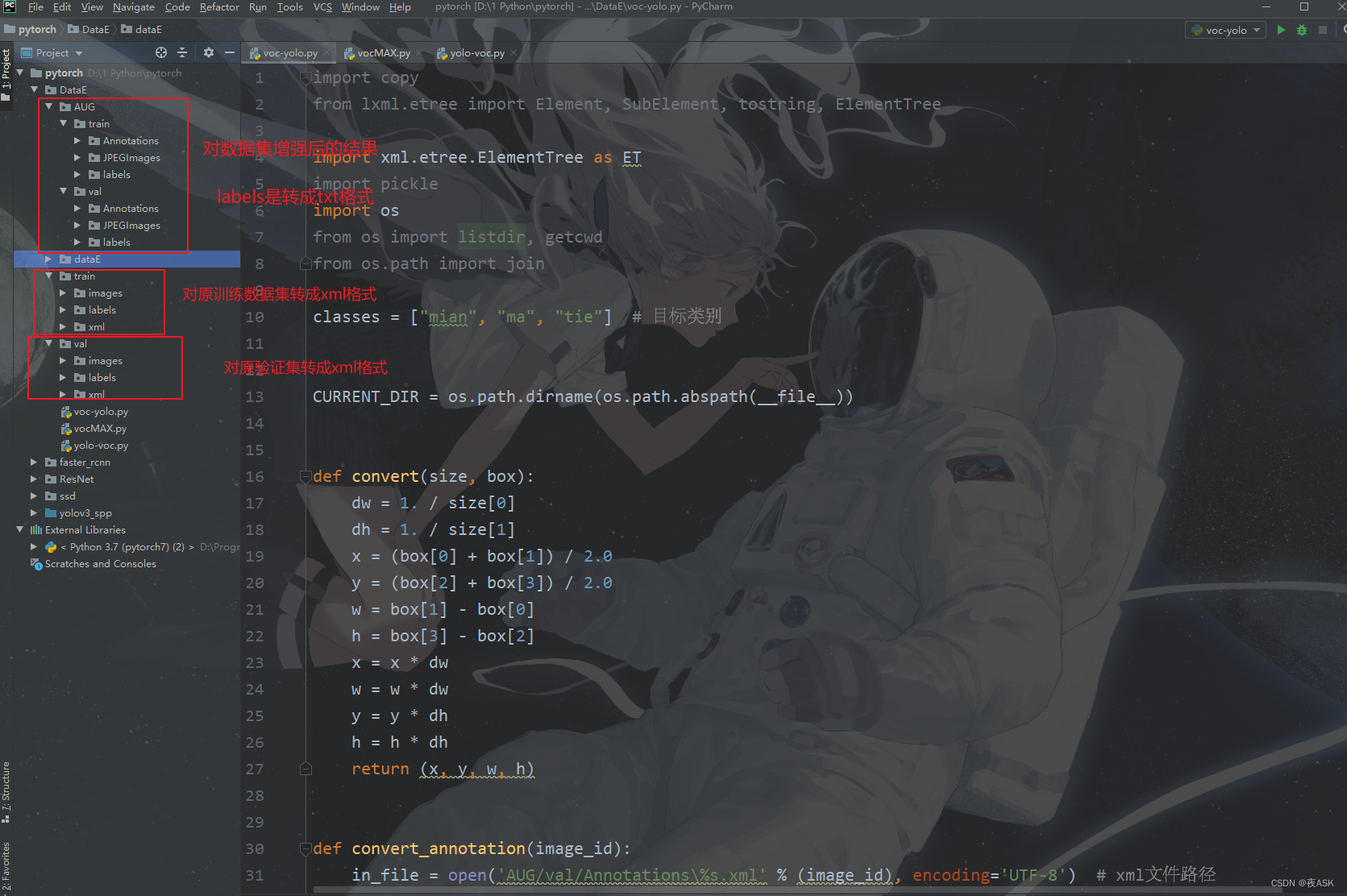Collapse External Libraries node

(20, 529)
